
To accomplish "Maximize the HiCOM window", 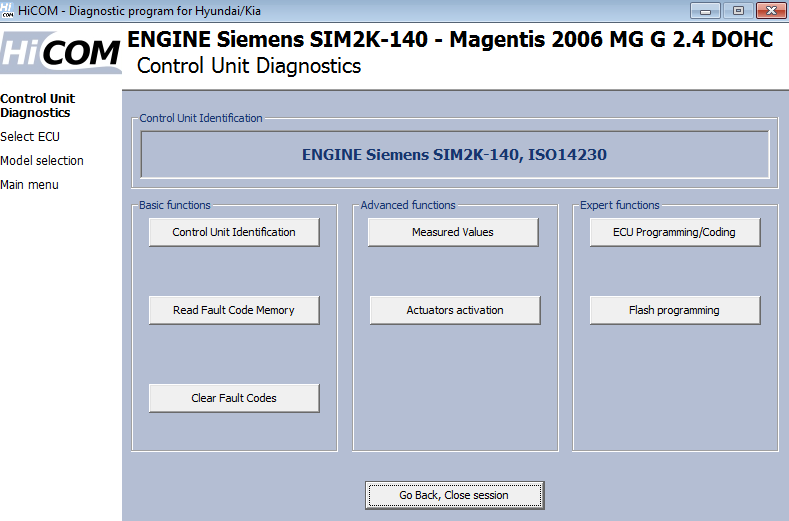I will coord(738,11).
